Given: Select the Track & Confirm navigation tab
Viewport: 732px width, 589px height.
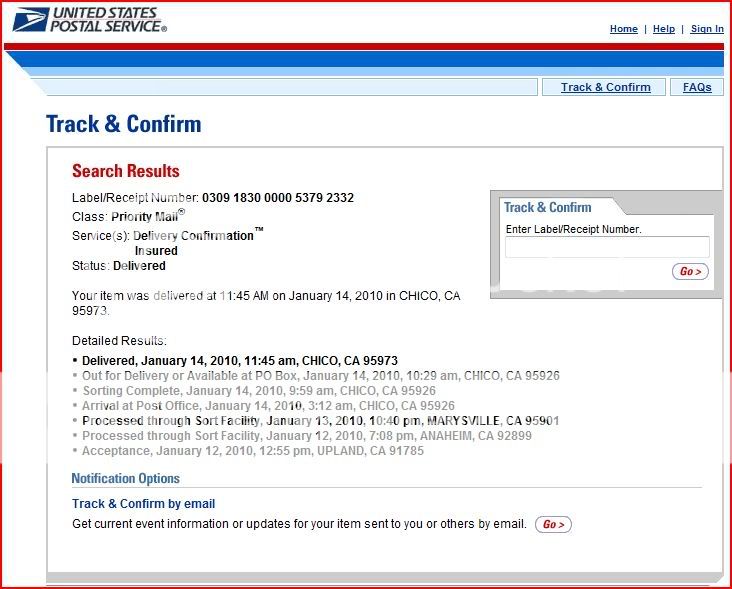Looking at the screenshot, I should [x=605, y=87].
